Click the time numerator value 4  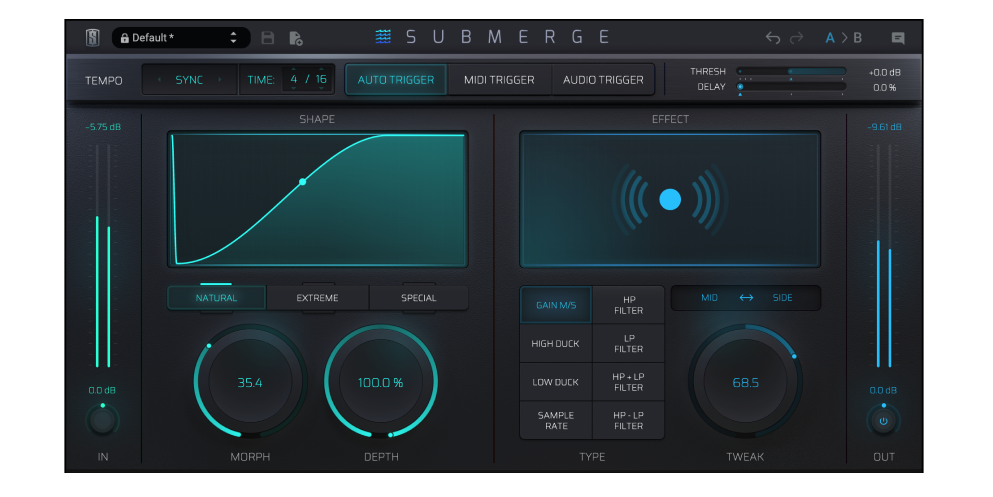pos(293,79)
